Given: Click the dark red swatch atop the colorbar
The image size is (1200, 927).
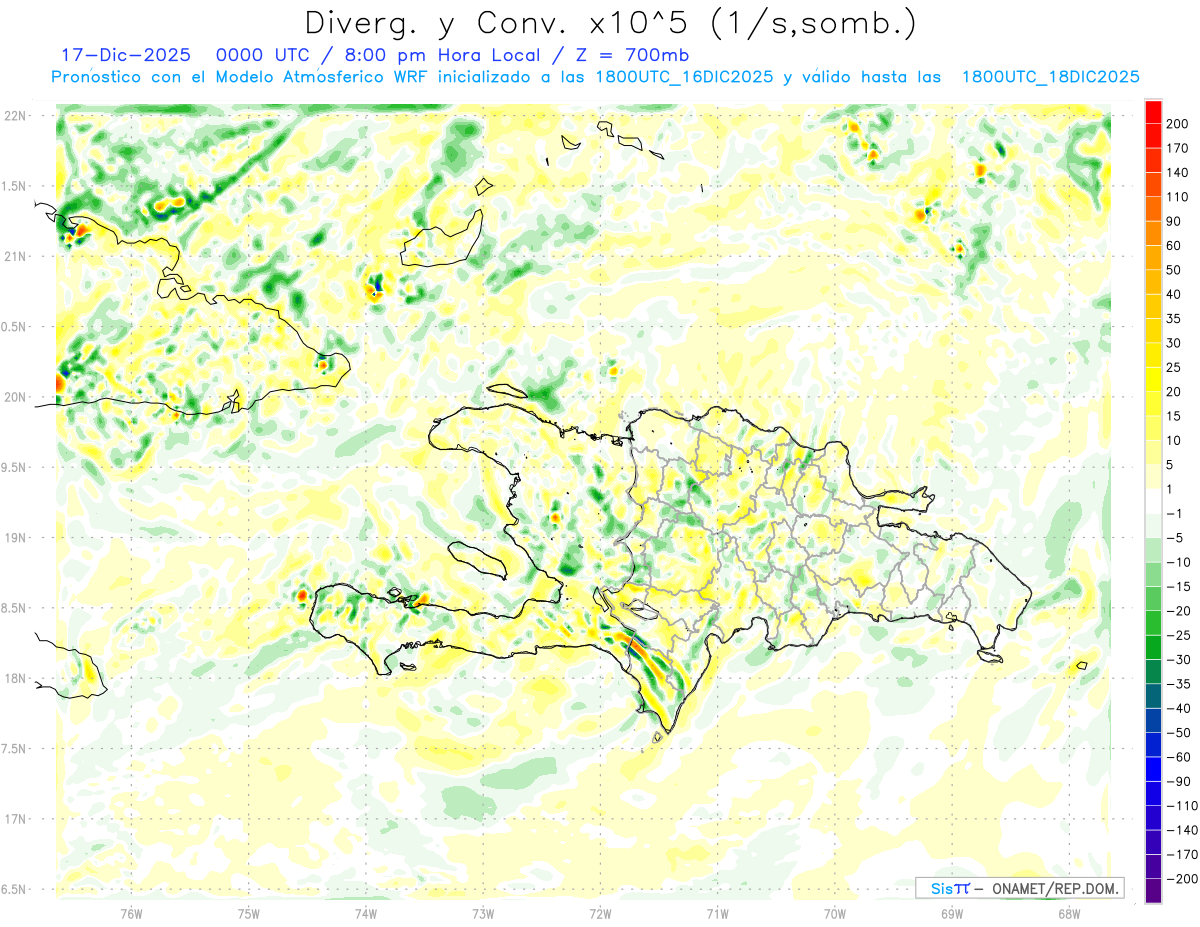Looking at the screenshot, I should 1154,110.
